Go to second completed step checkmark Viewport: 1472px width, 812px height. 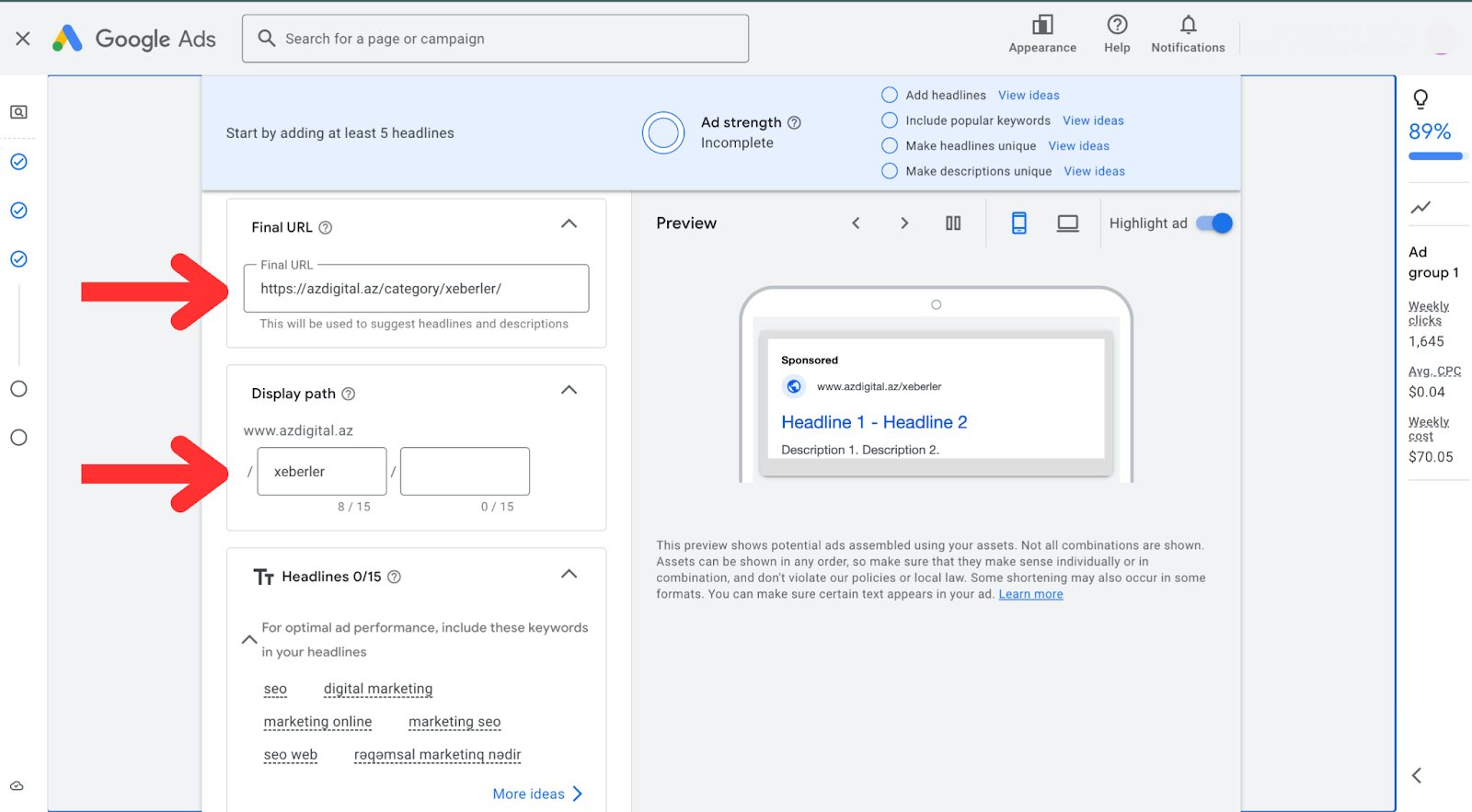(x=18, y=211)
